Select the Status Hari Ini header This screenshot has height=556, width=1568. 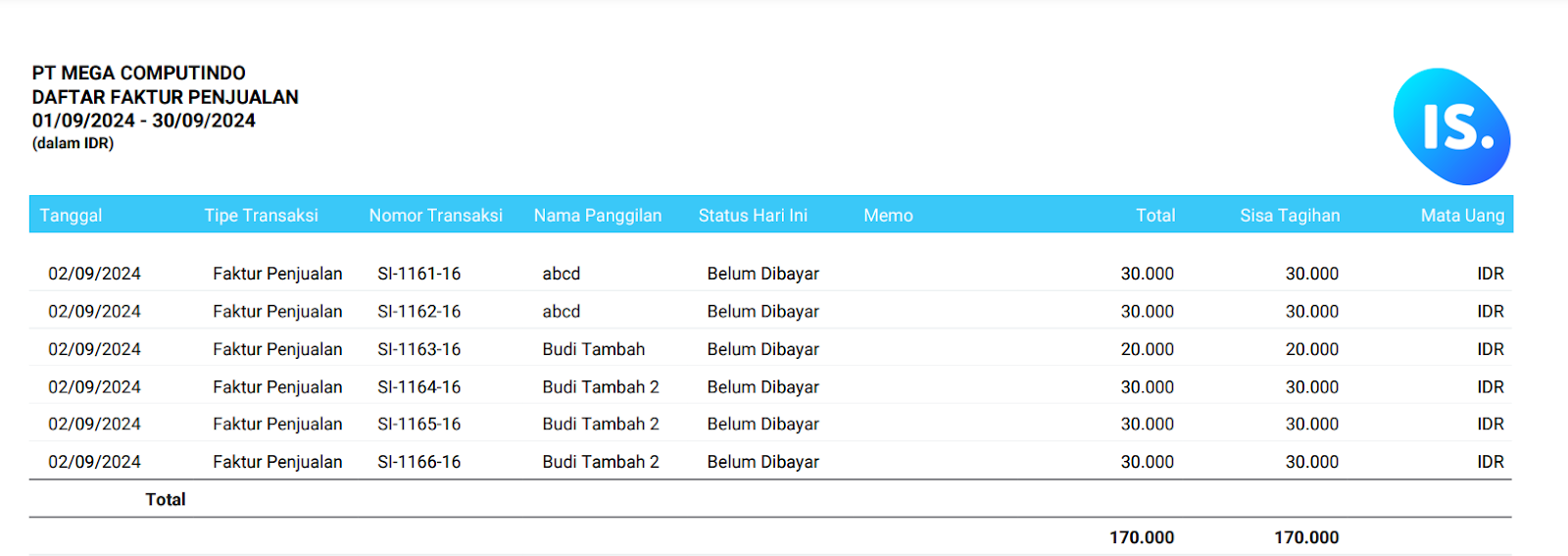[753, 216]
